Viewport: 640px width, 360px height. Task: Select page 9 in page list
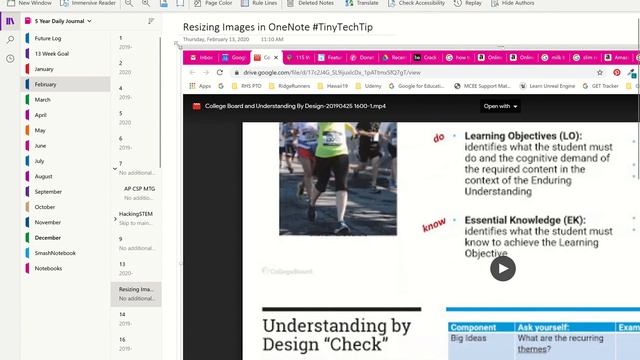point(136,244)
